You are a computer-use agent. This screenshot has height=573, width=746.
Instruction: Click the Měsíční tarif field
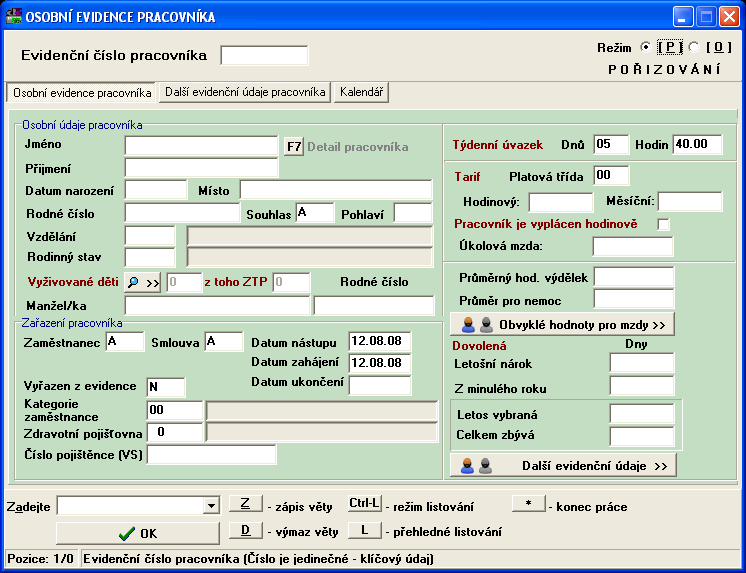(690, 202)
